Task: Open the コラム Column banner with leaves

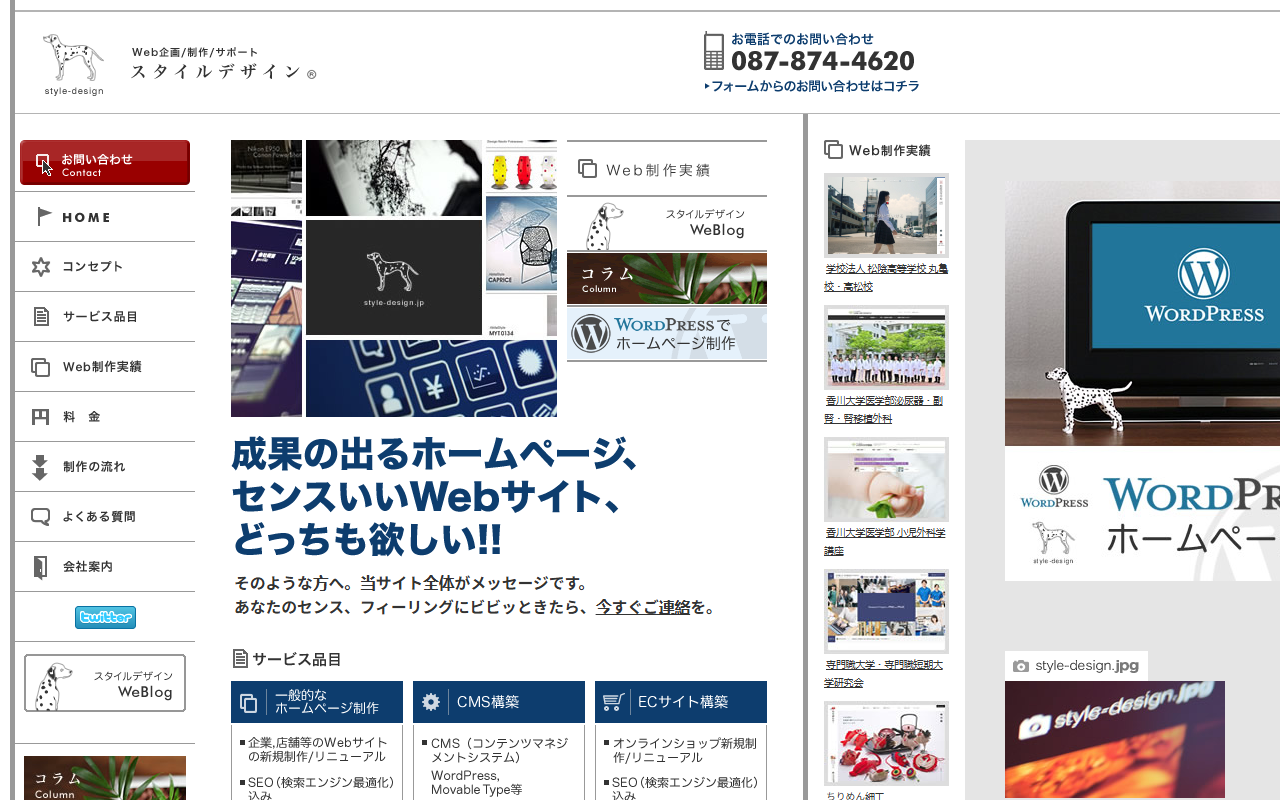Action: pyautogui.click(x=666, y=278)
